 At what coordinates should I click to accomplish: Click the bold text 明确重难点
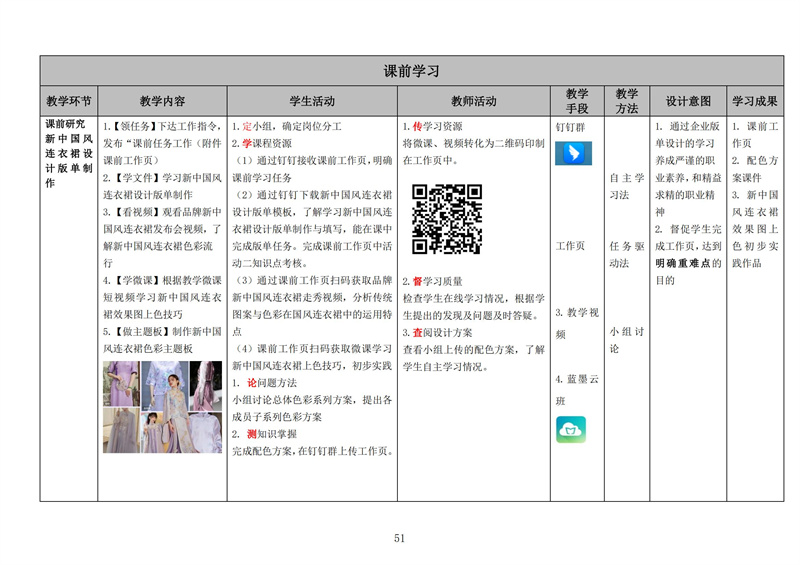683,263
